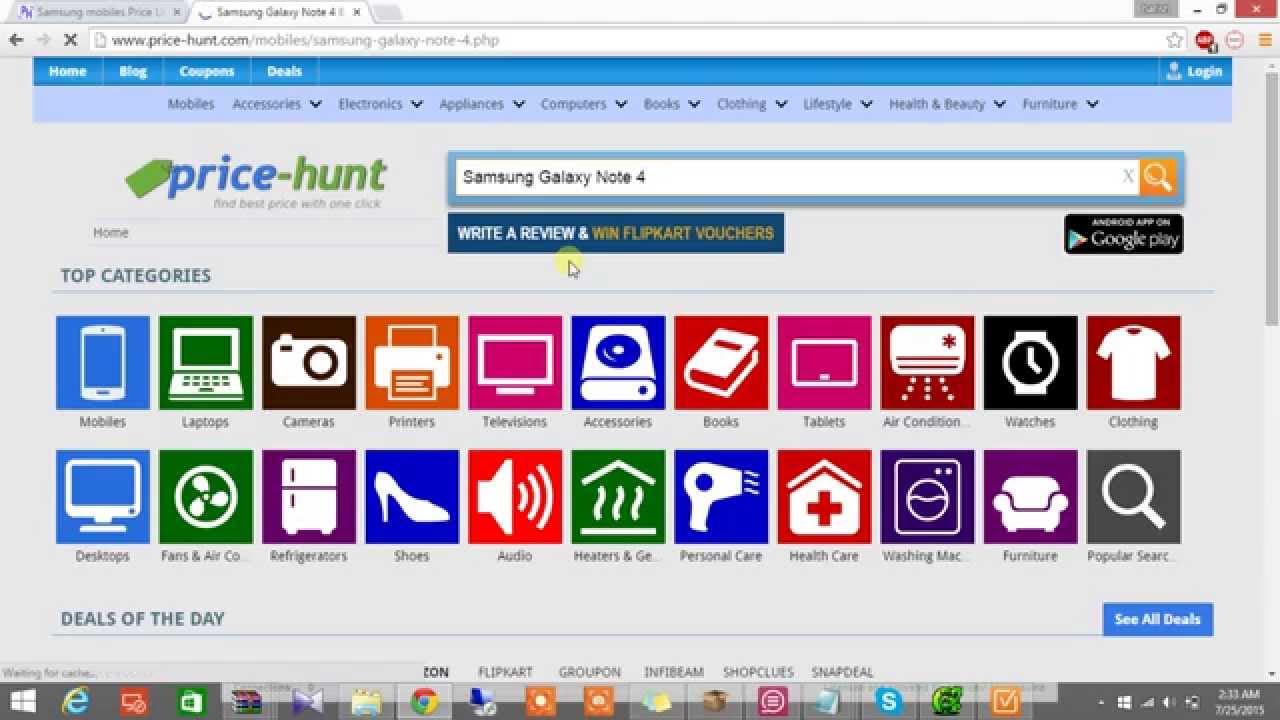Open the Air Conditioners category icon
This screenshot has height=720, width=1280.
(927, 363)
